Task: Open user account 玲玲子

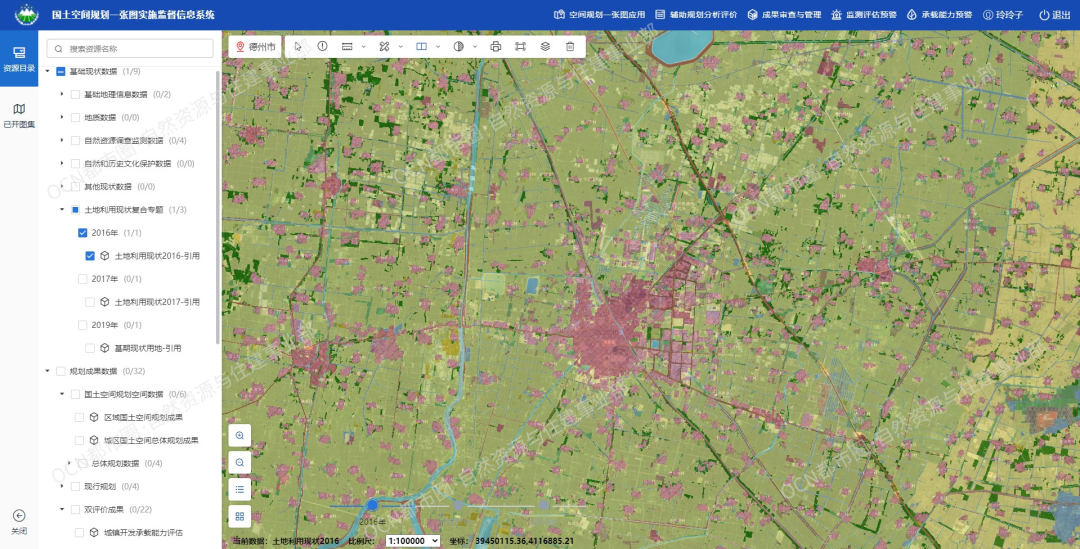Action: click(1003, 14)
